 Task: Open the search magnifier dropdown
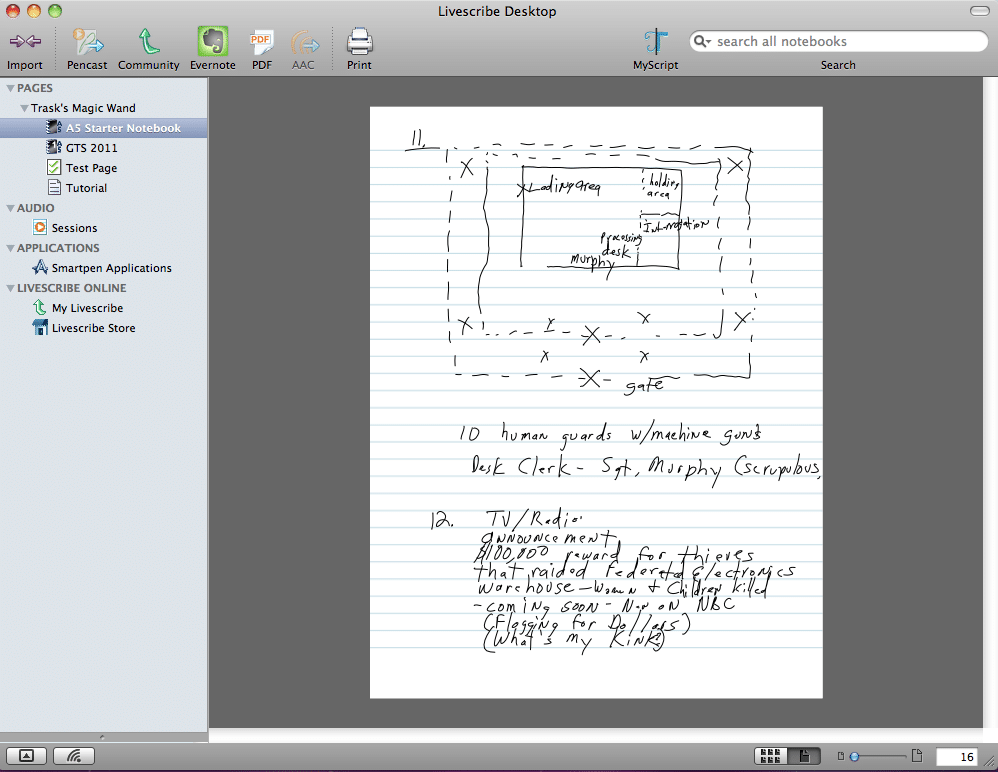[702, 41]
